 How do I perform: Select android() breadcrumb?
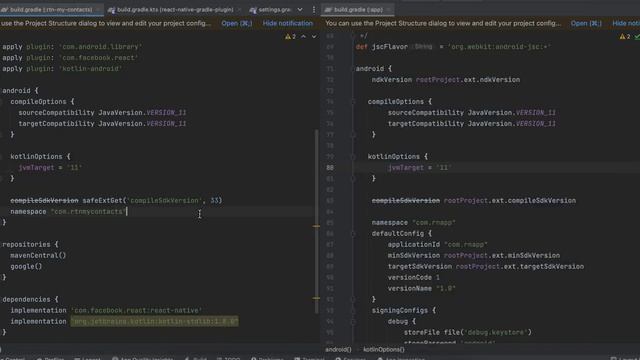pyautogui.click(x=338, y=349)
